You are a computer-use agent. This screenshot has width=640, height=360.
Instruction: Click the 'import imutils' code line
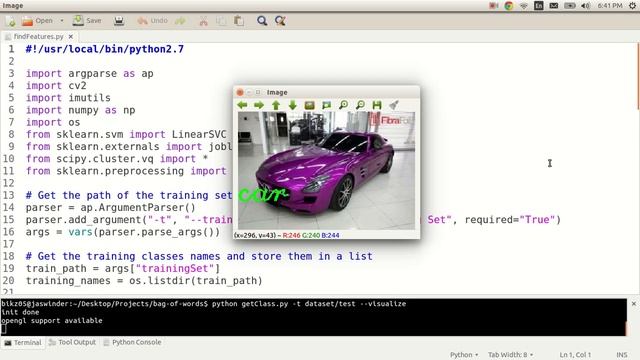tap(68, 98)
